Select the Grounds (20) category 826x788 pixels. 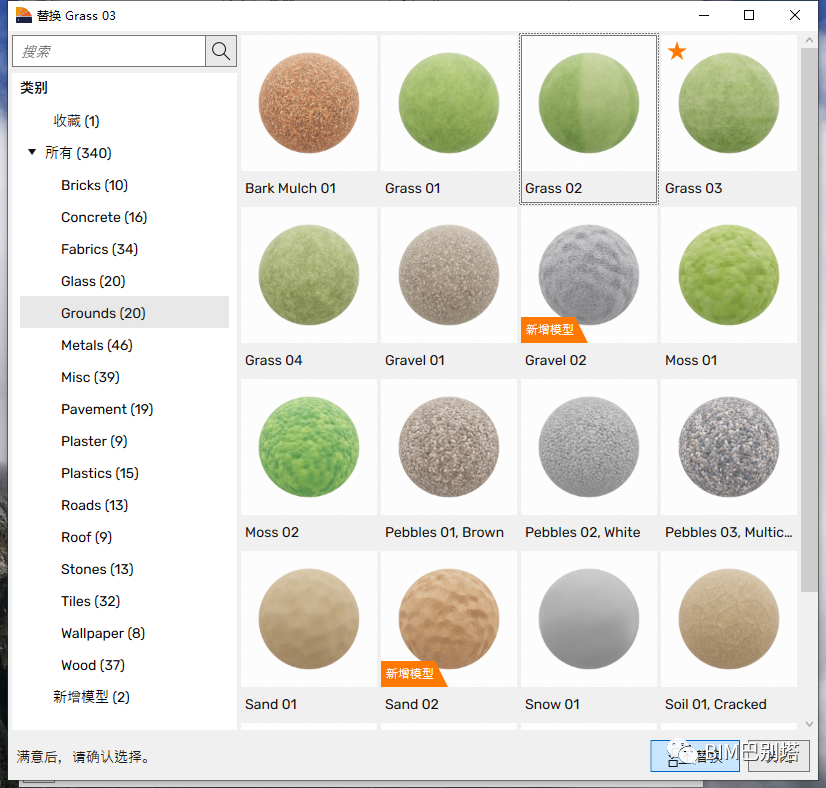click(x=124, y=312)
